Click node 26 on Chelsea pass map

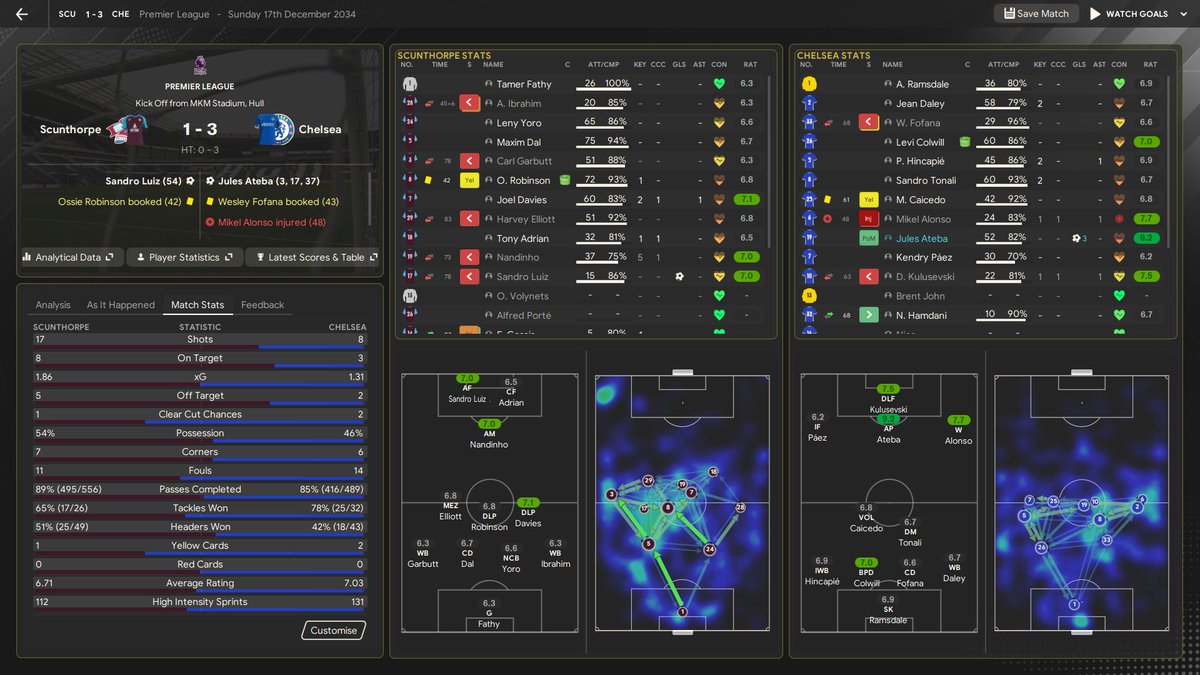click(1042, 547)
